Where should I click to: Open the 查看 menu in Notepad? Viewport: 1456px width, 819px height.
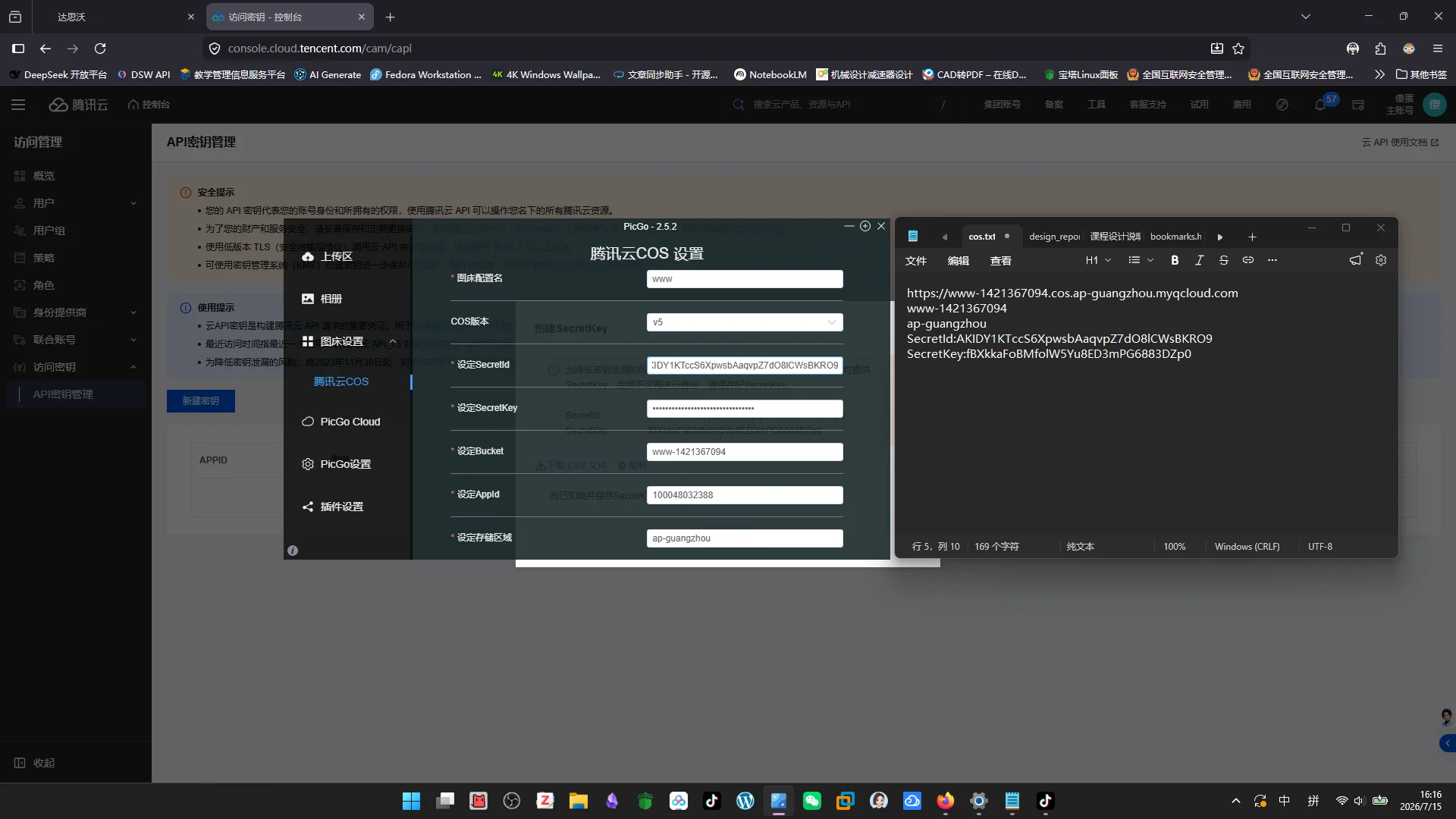point(1001,260)
